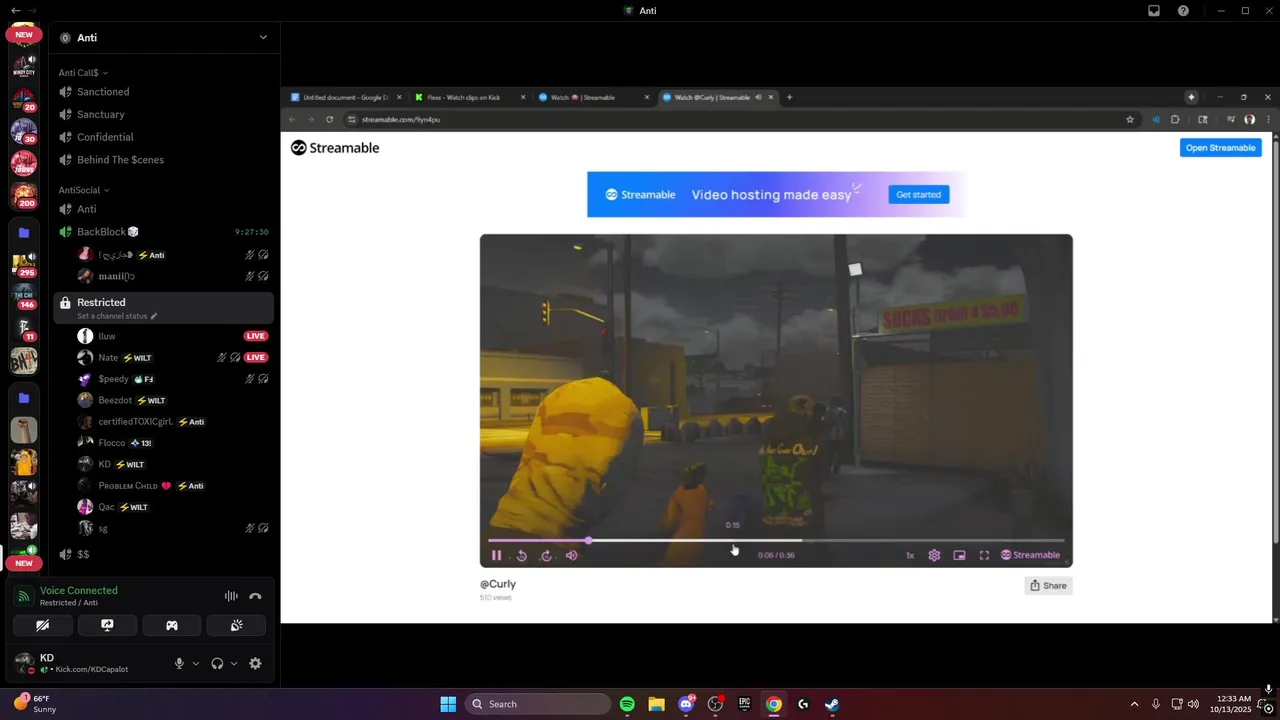The height and width of the screenshot is (720, 1280).
Task: Share your screen in the voice panel
Action: 107,625
